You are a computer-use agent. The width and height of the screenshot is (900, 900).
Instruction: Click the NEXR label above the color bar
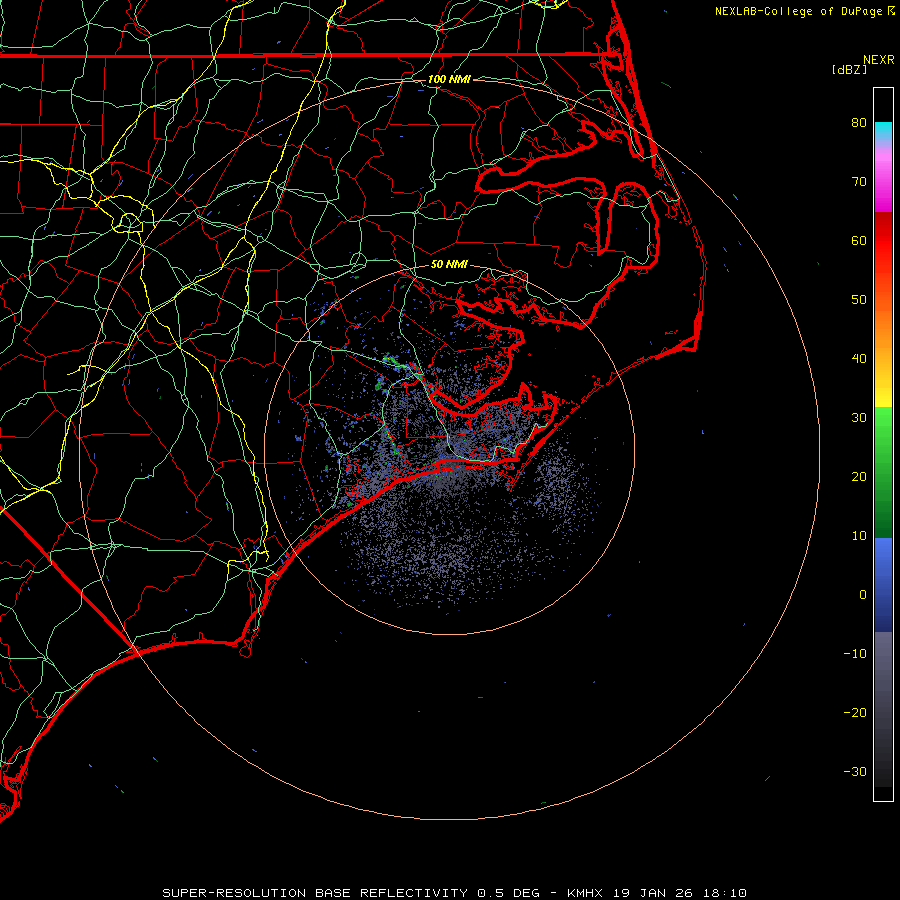point(879,60)
